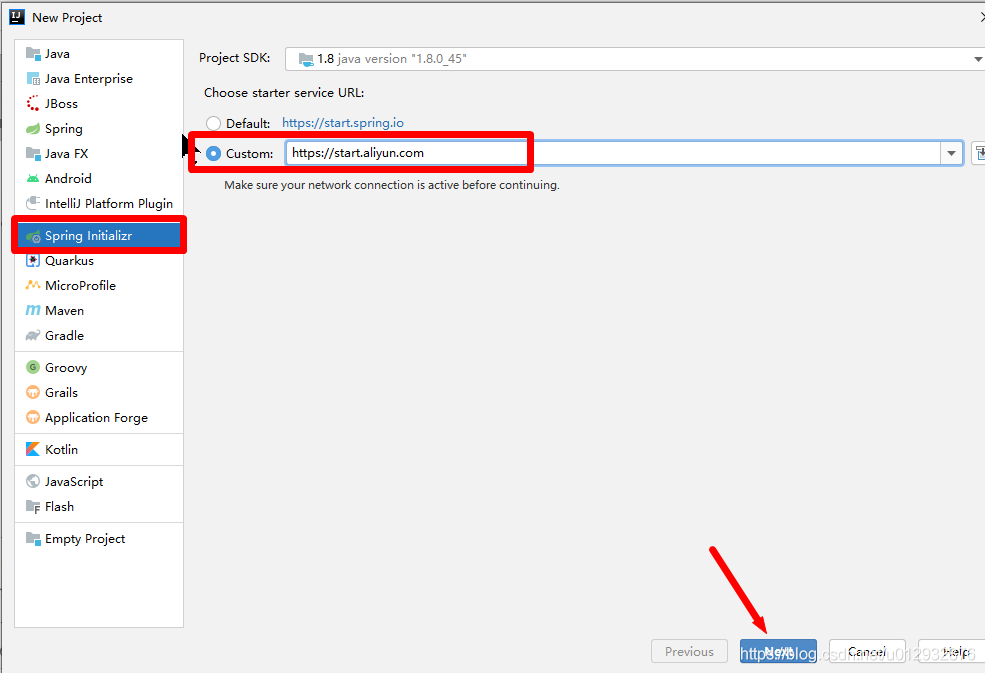Click the IntelliJ Platform Plugin icon

[x=33, y=204]
